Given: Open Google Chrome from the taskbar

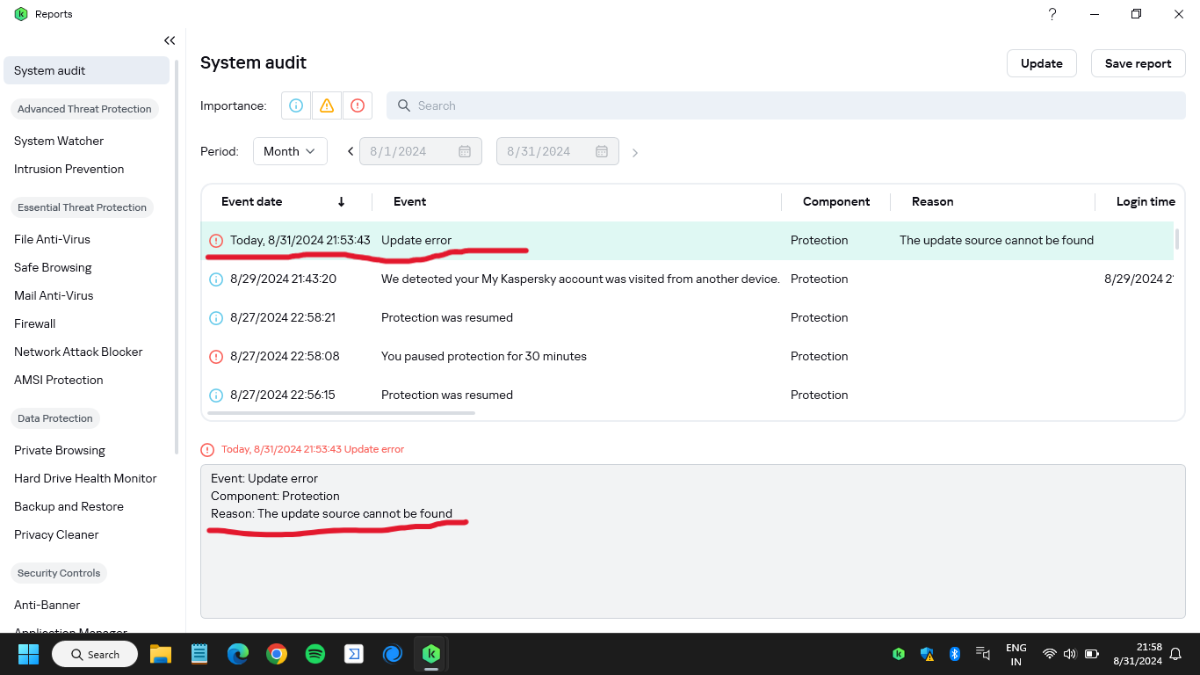Looking at the screenshot, I should pyautogui.click(x=277, y=654).
